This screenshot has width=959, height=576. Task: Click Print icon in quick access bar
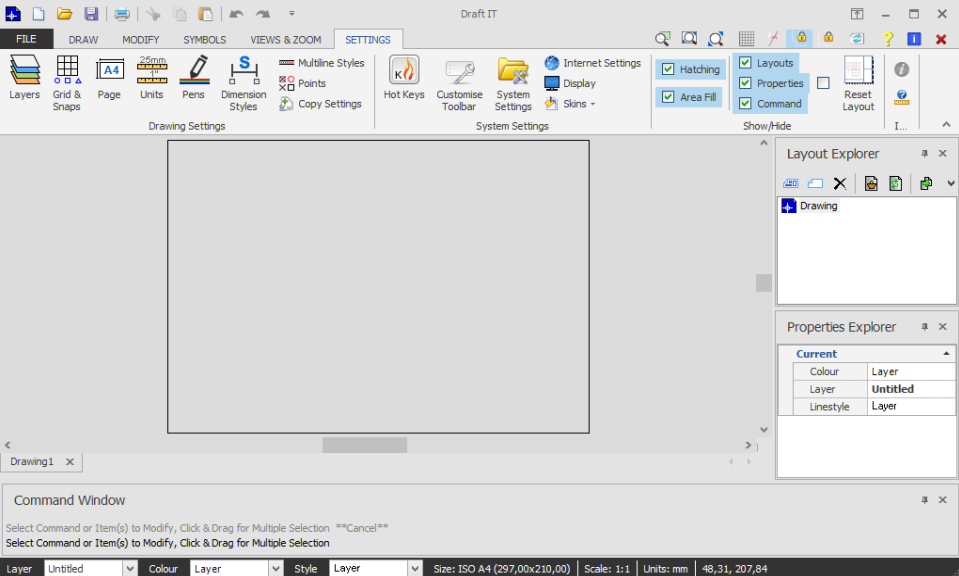[x=122, y=13]
